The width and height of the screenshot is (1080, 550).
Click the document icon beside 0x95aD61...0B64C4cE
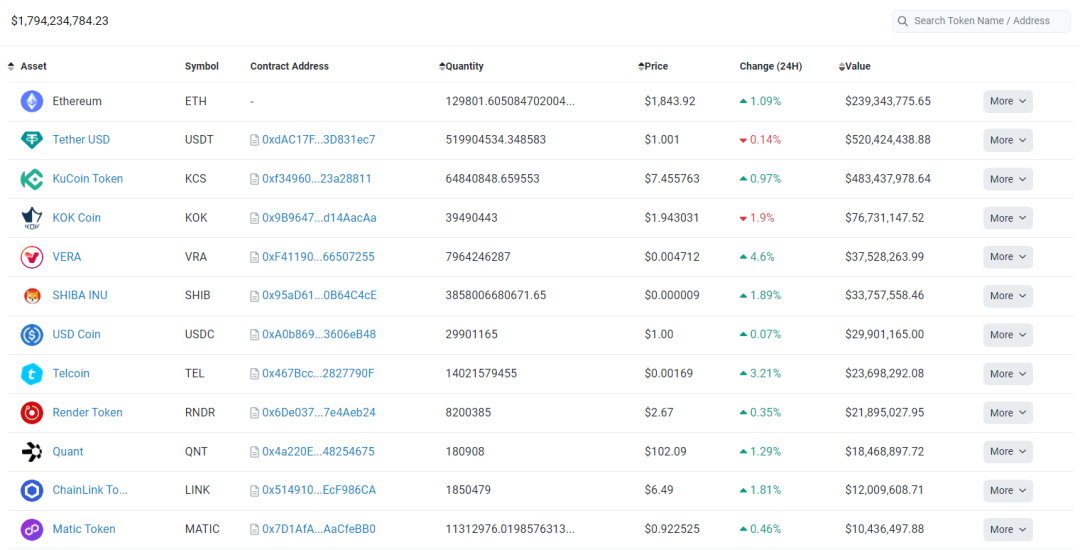coord(254,296)
